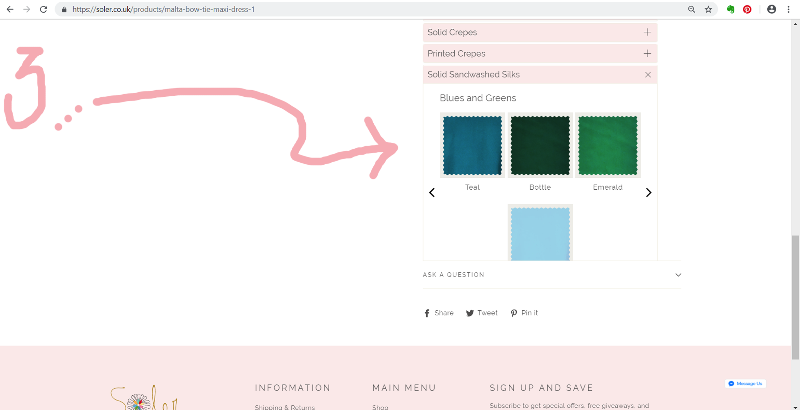Click the Blues and Greens heading
Screen dimensions: 800x410
478,98
